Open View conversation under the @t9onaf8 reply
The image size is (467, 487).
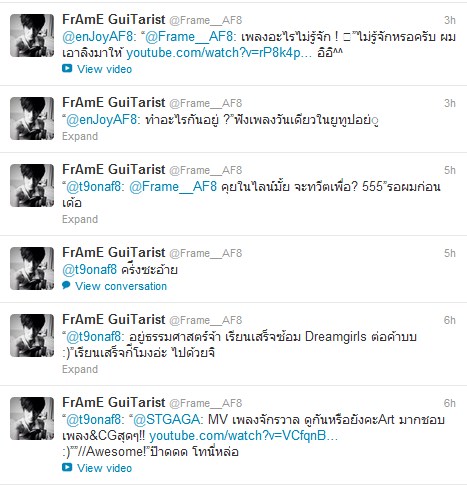click(121, 286)
